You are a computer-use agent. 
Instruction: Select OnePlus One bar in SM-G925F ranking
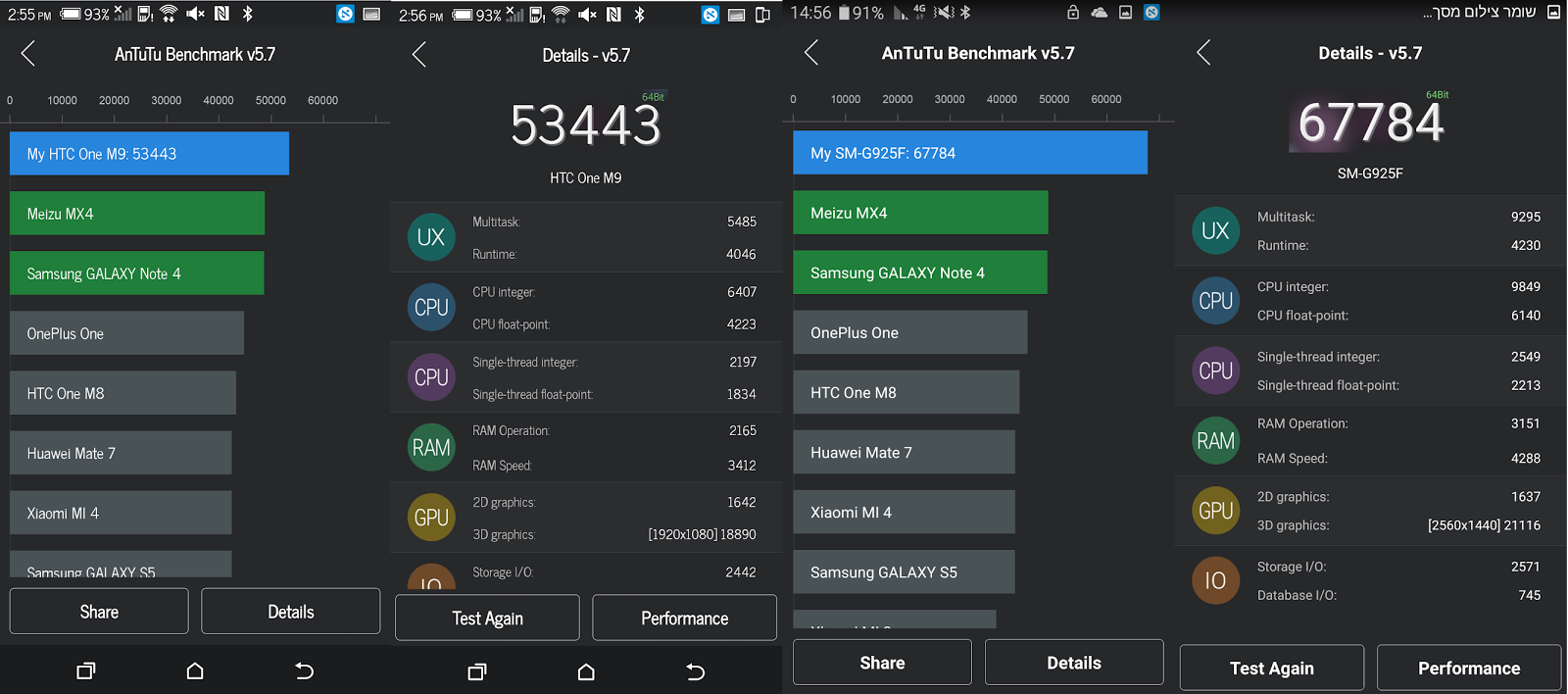909,332
